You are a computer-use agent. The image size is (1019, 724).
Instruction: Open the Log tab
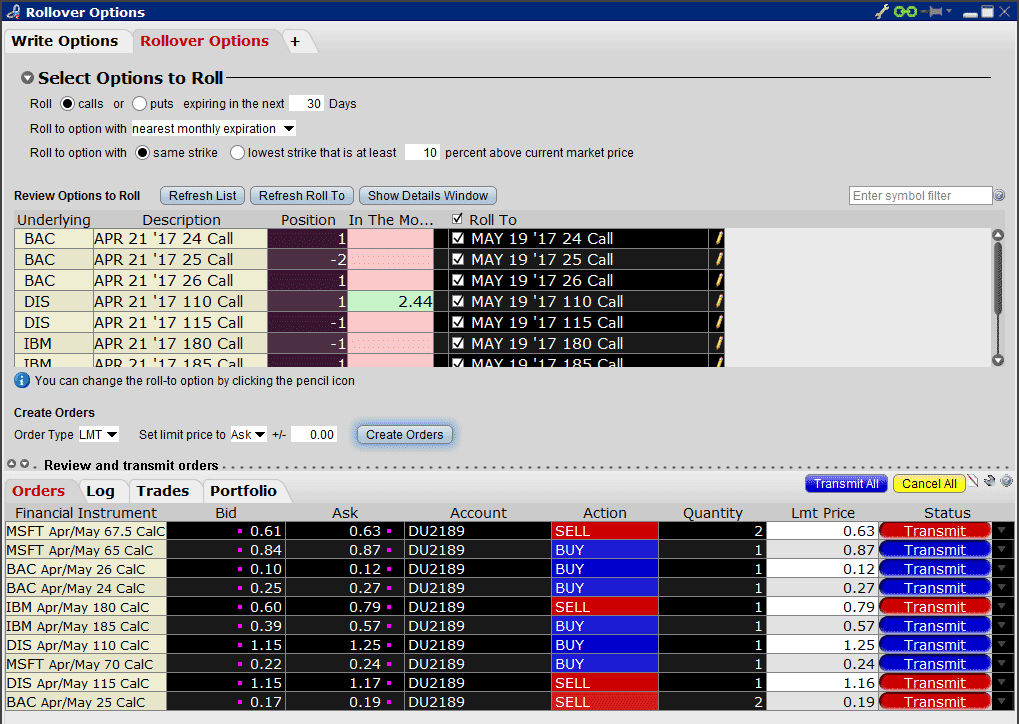point(100,491)
